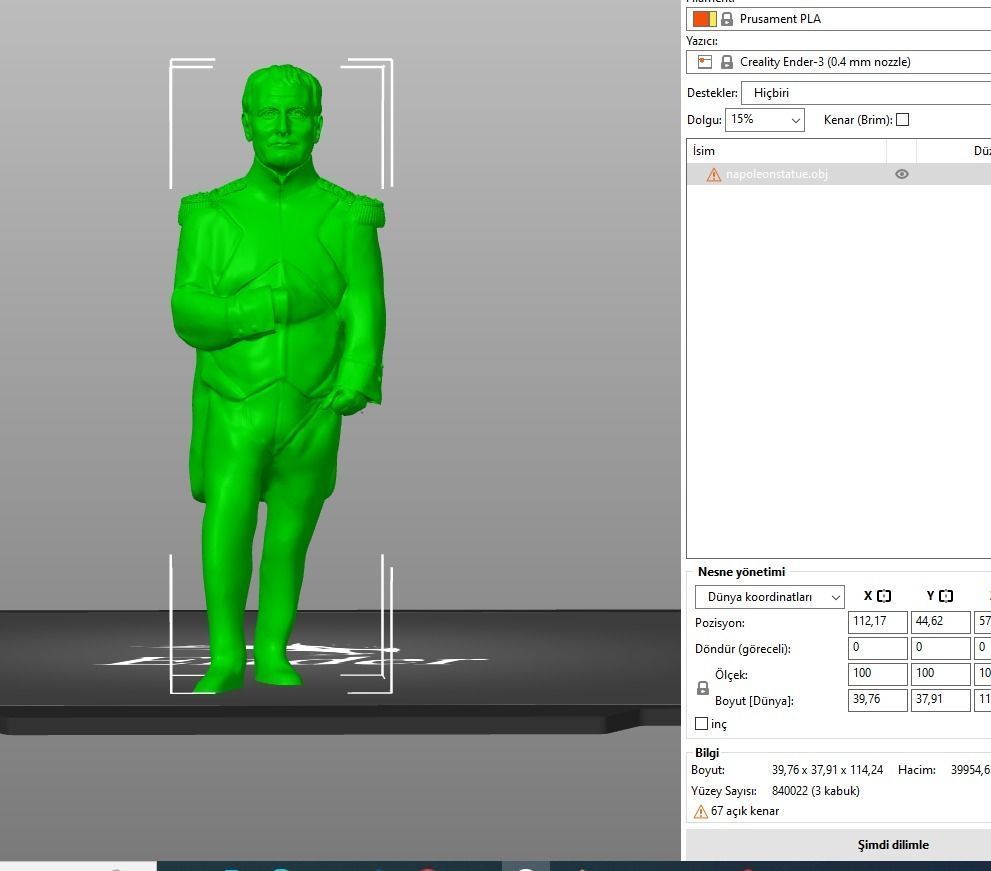Click the Boyut X field showing 39,76
Screen dimensions: 991x871
click(877, 700)
